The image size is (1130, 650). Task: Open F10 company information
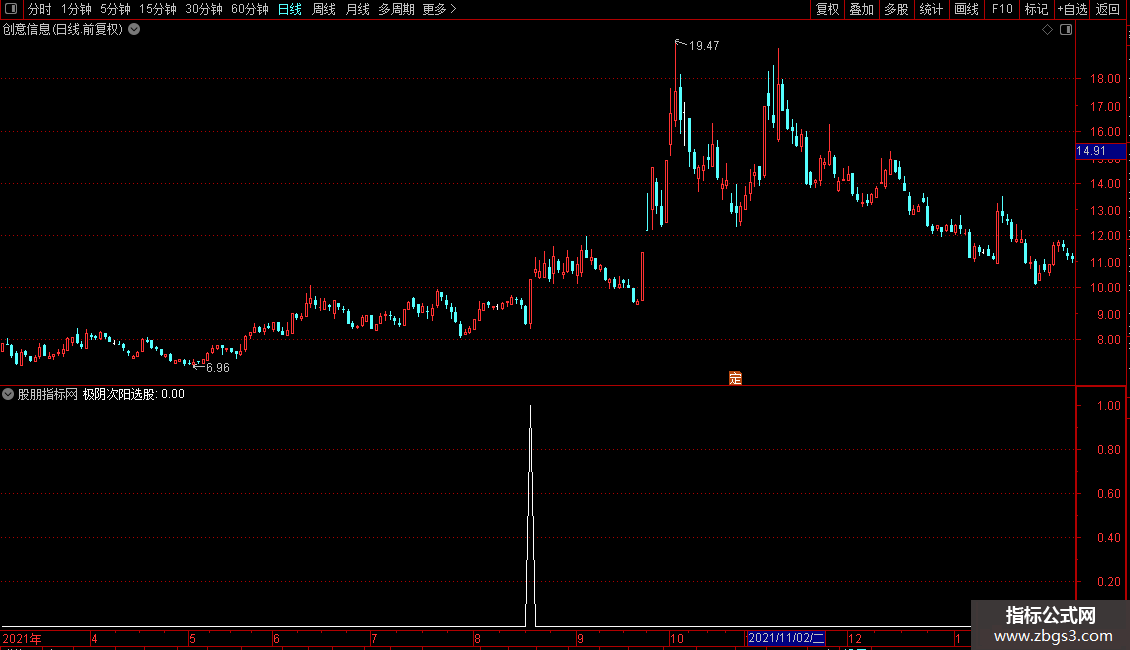[1002, 9]
